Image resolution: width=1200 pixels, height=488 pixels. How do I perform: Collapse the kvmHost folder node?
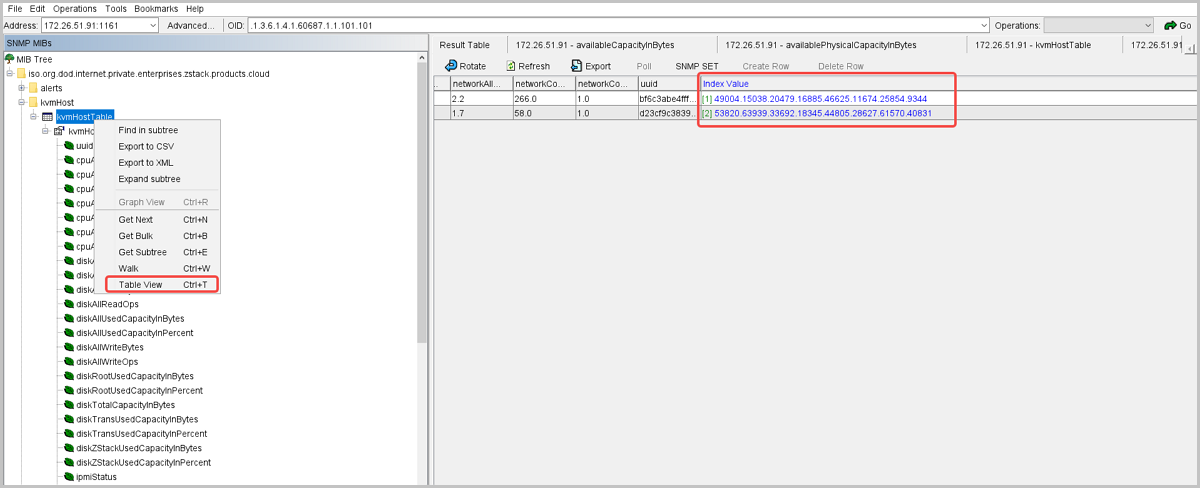click(21, 102)
